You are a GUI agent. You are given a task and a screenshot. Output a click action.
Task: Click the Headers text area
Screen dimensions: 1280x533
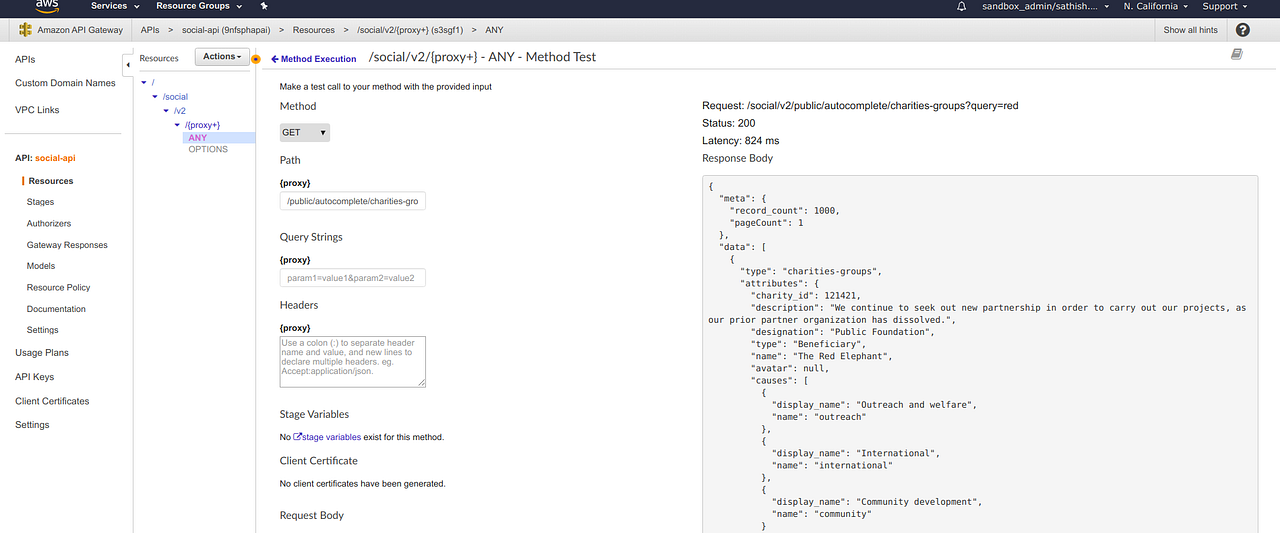tap(353, 362)
